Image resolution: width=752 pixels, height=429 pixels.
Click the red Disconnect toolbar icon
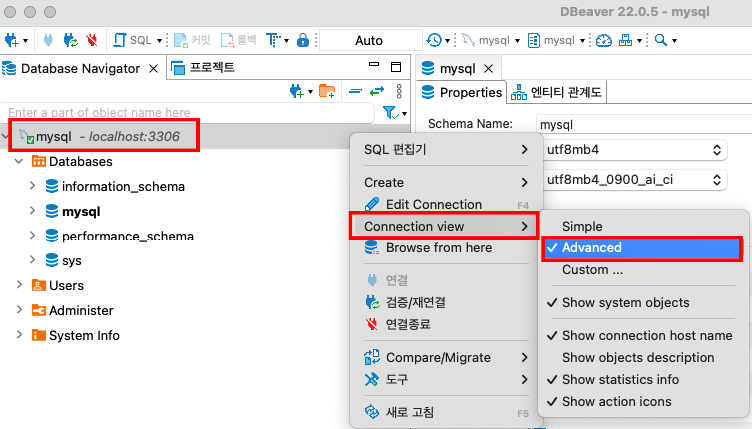92,40
